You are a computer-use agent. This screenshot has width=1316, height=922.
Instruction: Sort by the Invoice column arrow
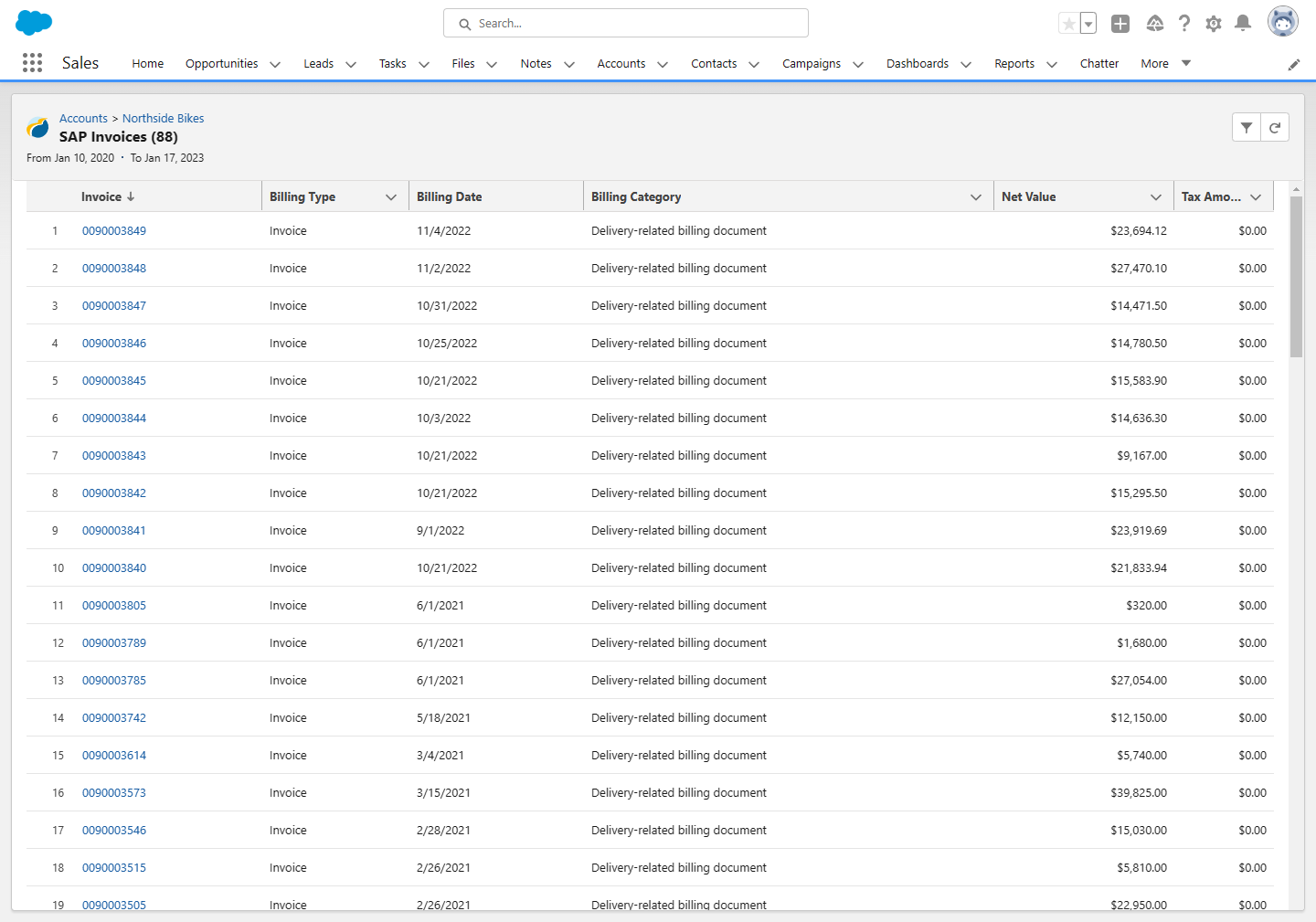(131, 196)
